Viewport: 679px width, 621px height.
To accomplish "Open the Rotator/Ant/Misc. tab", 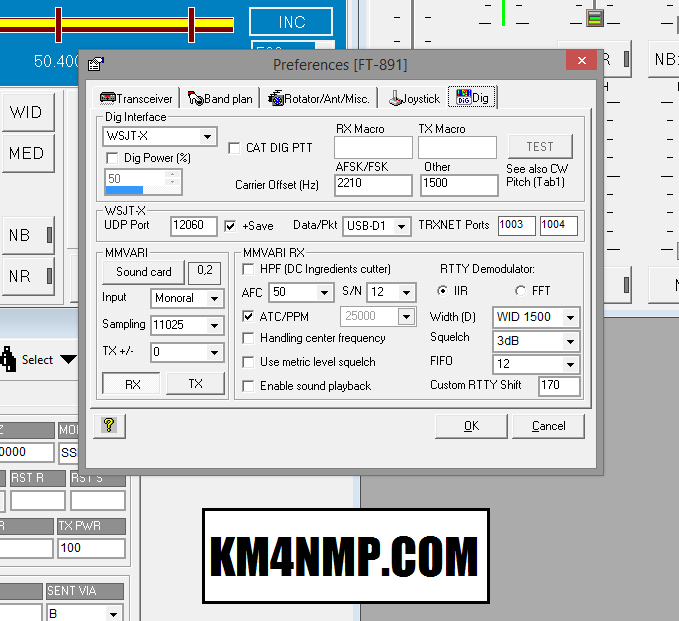I will pos(319,98).
